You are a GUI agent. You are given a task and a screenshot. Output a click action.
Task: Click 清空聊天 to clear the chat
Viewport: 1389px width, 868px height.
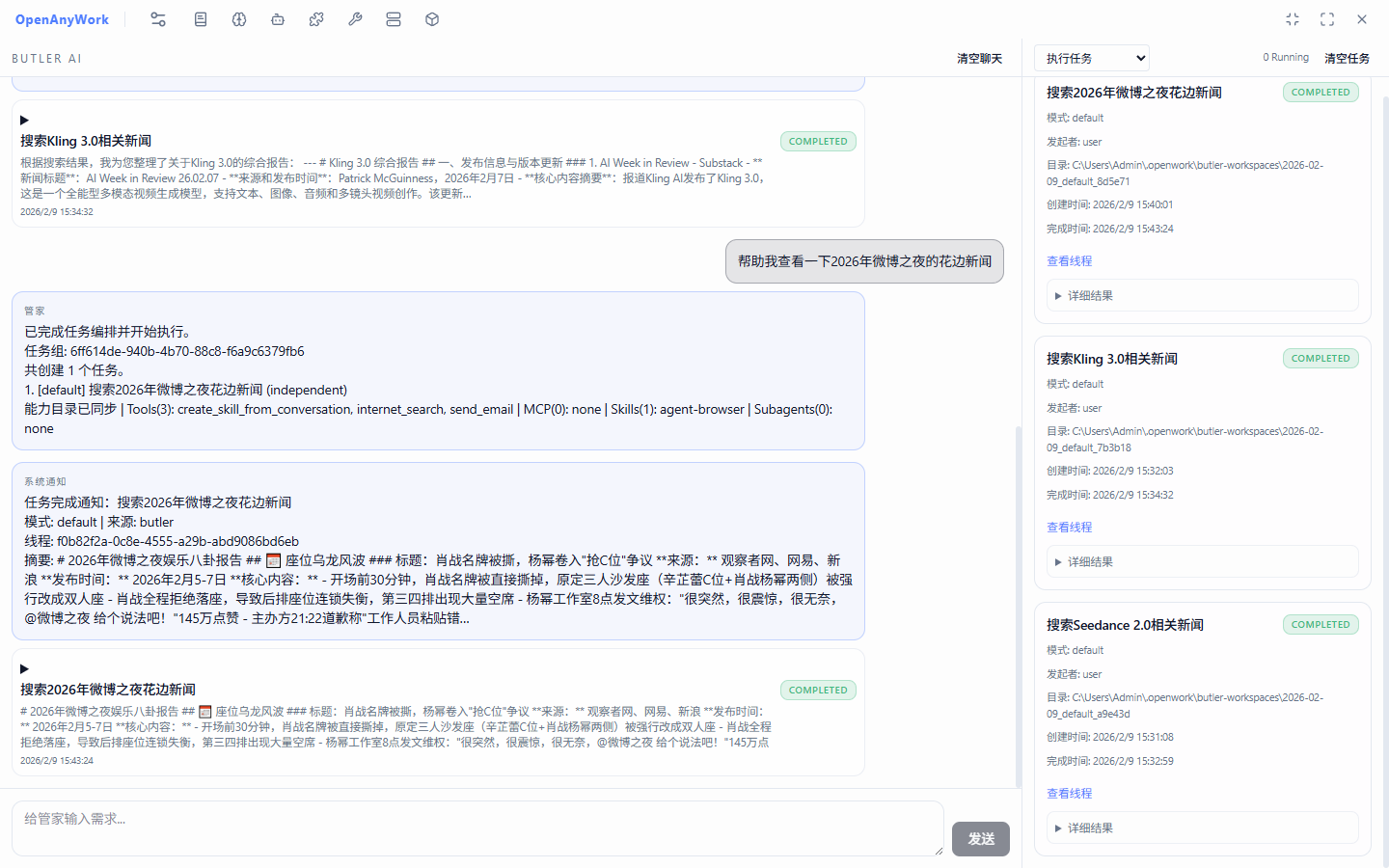(x=979, y=58)
